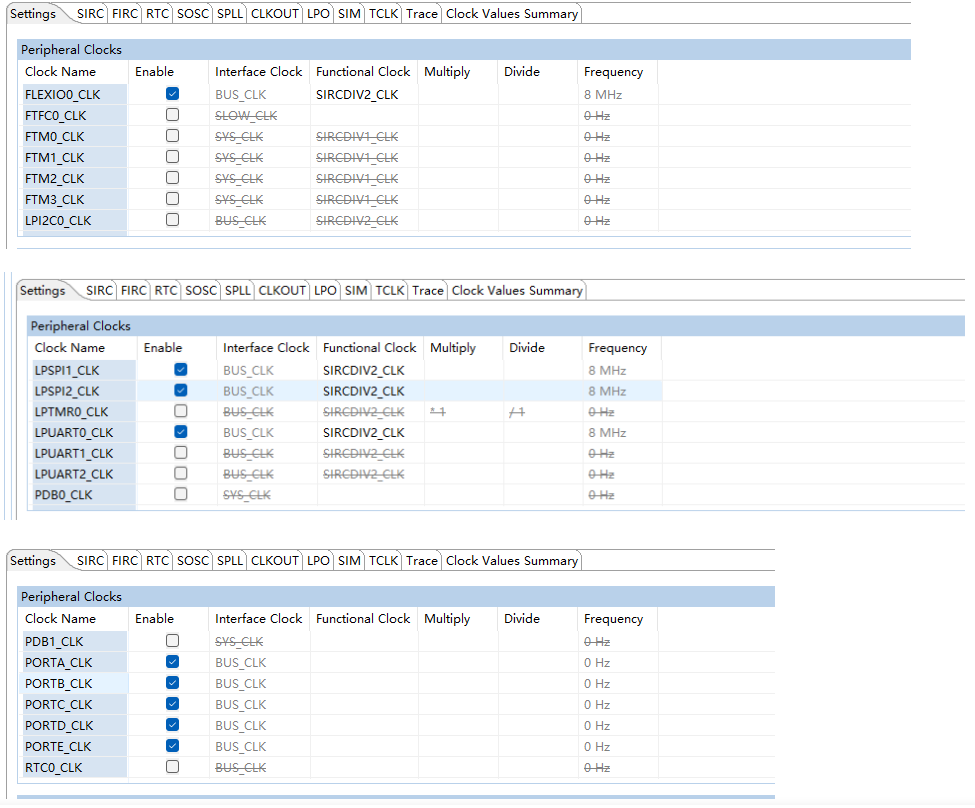Enable the PDB1_CLK checkbox

172,641
